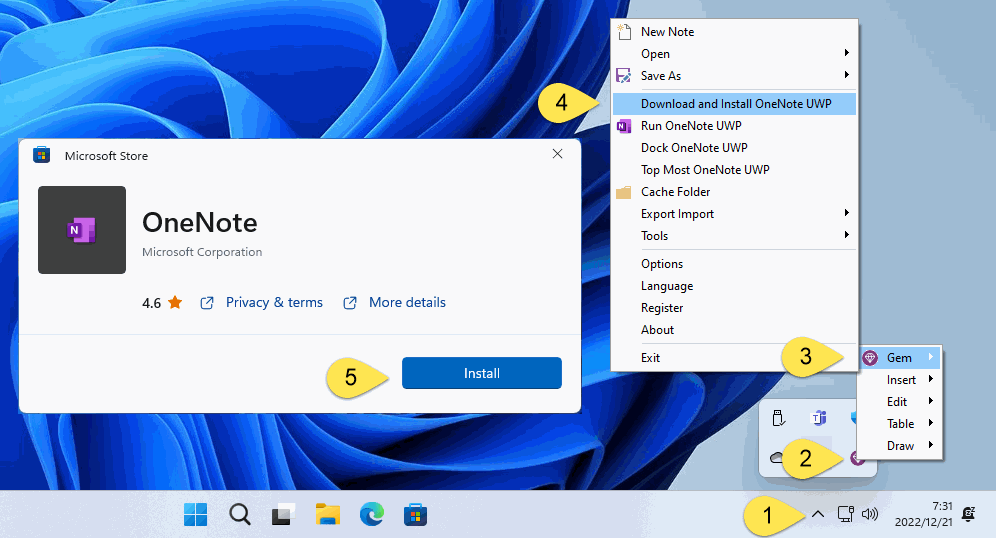
Task: Open Microsoft Store from taskbar
Action: 415,514
